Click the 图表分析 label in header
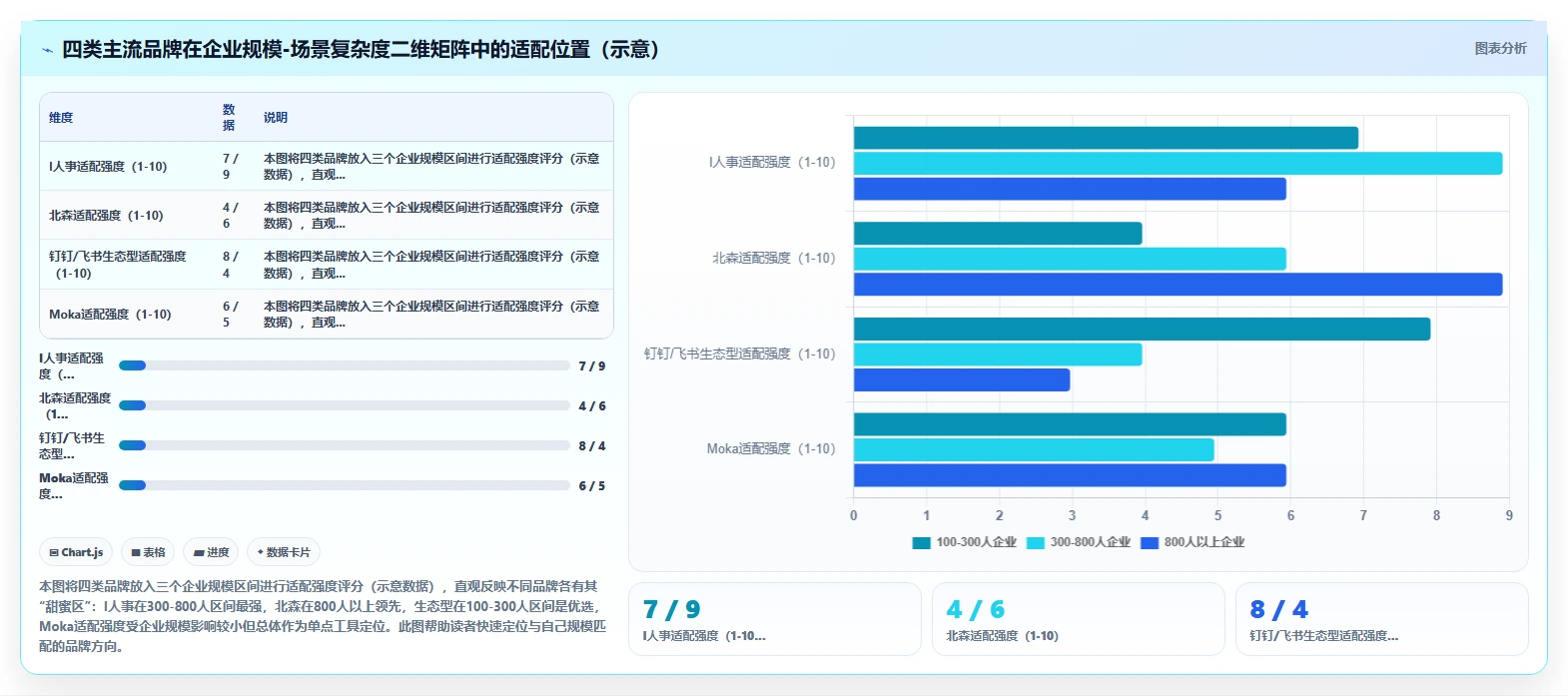 point(1500,48)
